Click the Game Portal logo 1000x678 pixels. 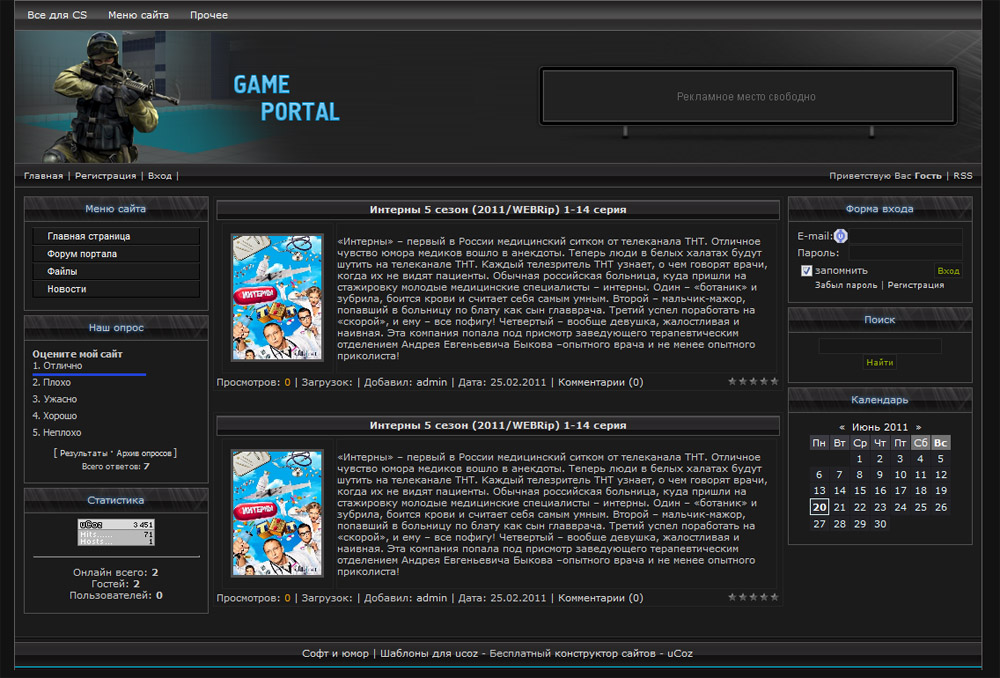(287, 98)
